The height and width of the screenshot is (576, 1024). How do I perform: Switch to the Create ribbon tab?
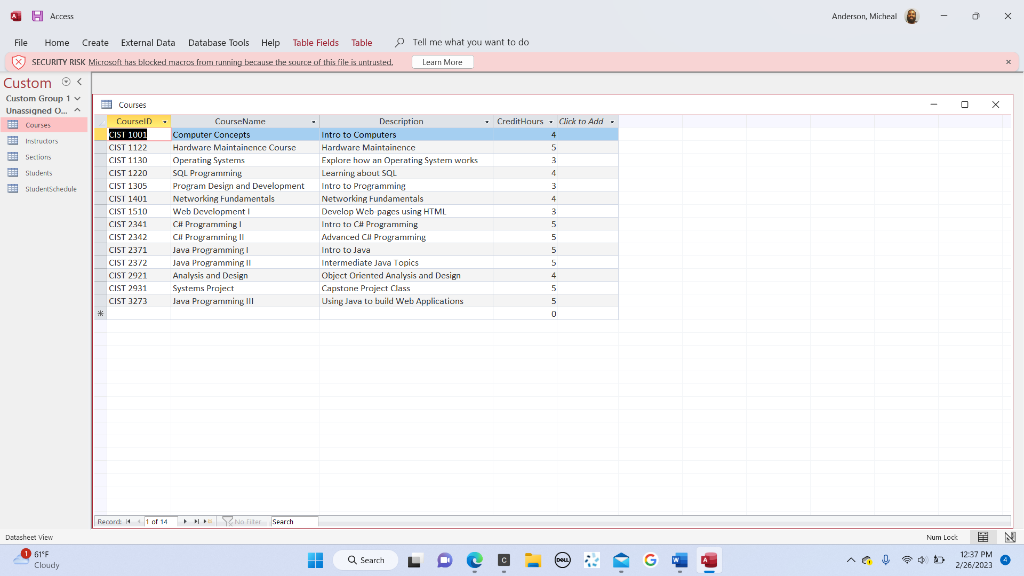[x=93, y=42]
